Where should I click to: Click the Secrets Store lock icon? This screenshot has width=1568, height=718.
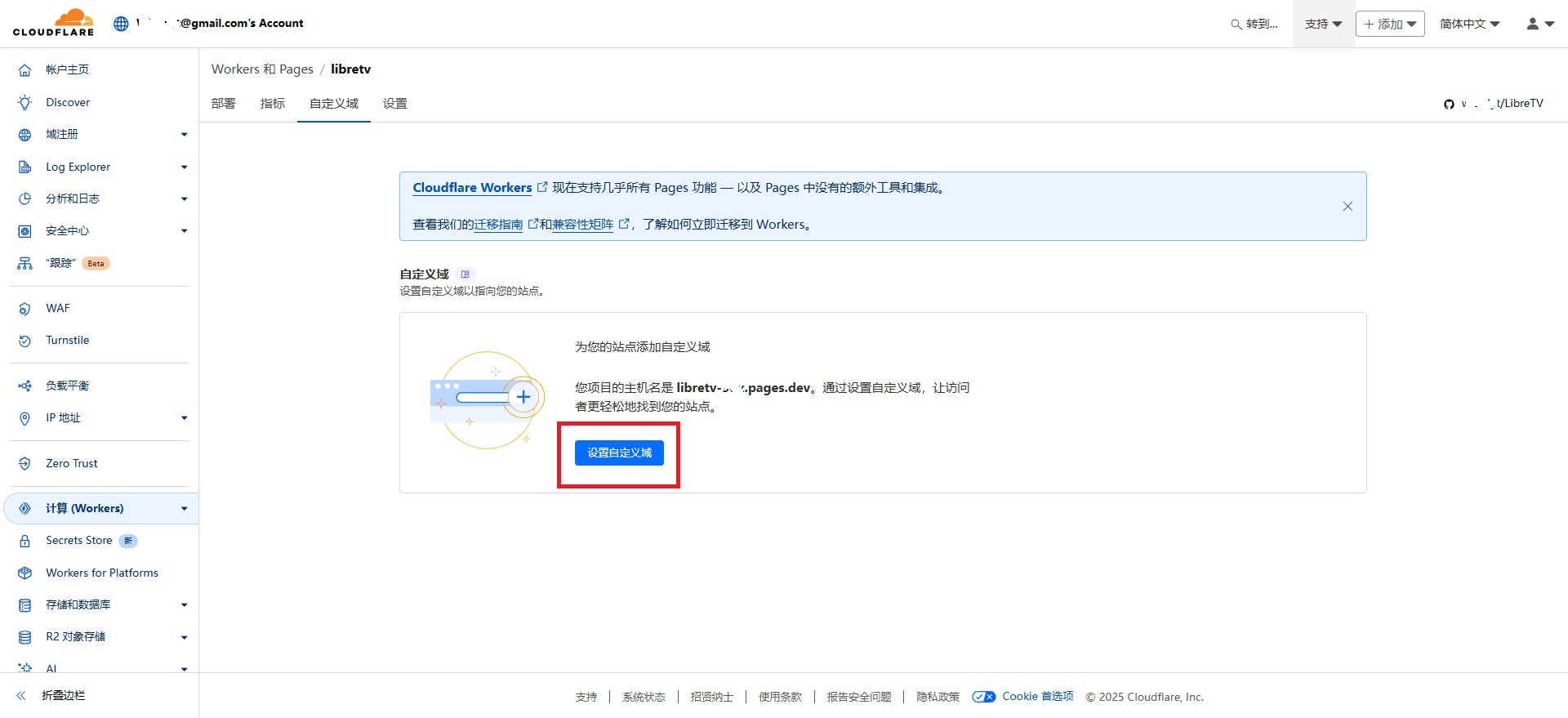pos(25,541)
